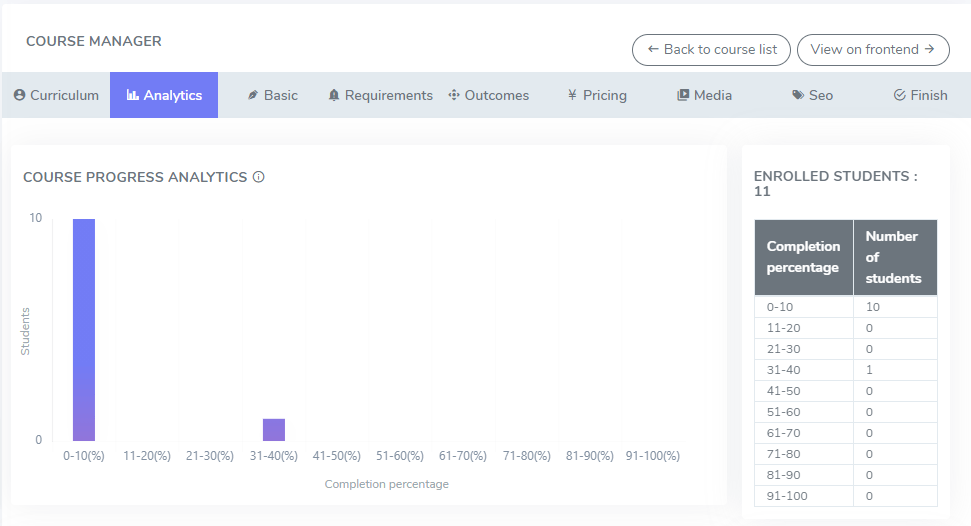Click the info icon beside Course Progress Analytics

click(259, 177)
